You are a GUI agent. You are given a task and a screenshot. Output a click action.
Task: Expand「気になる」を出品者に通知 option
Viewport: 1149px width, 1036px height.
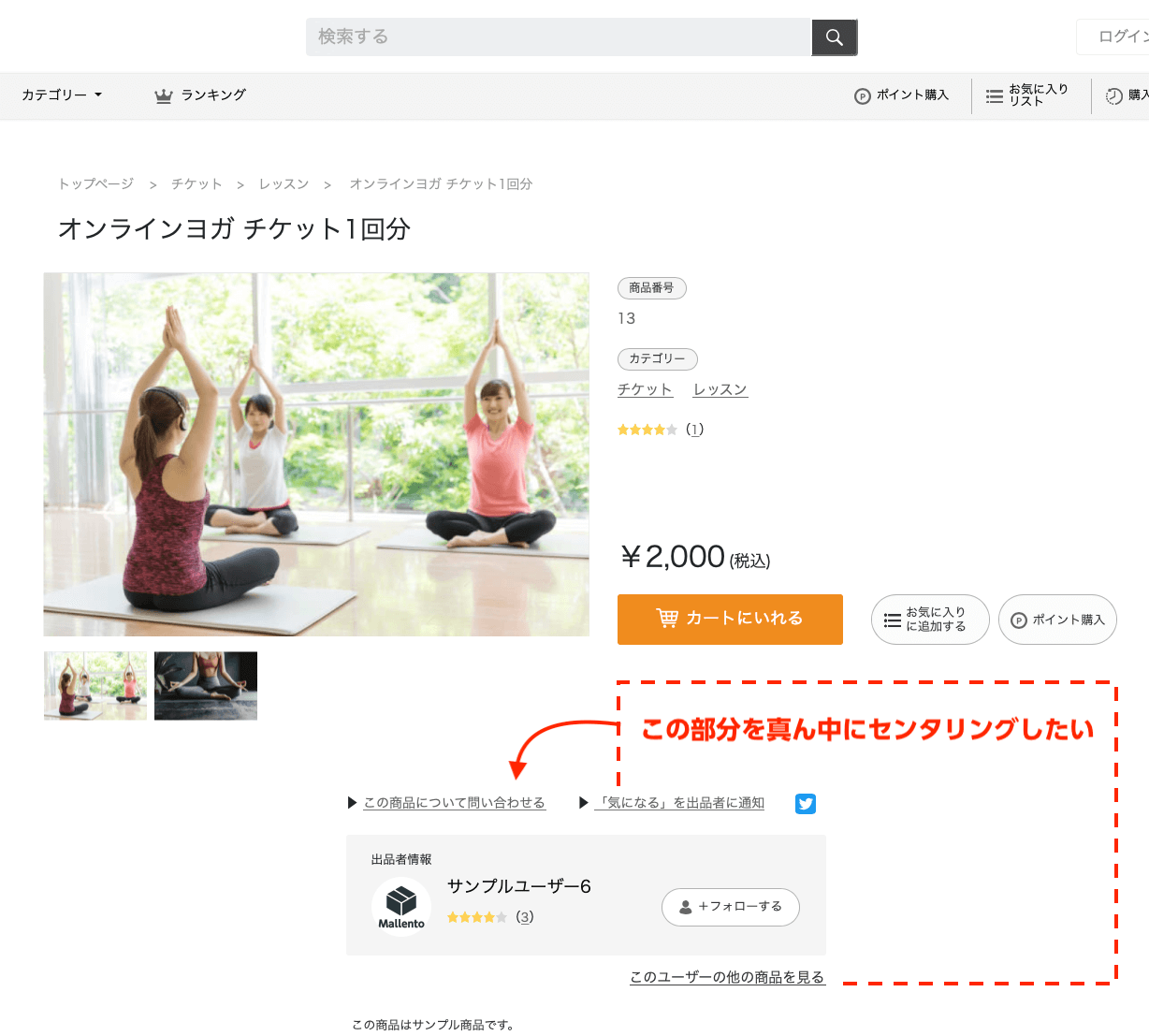(x=680, y=803)
